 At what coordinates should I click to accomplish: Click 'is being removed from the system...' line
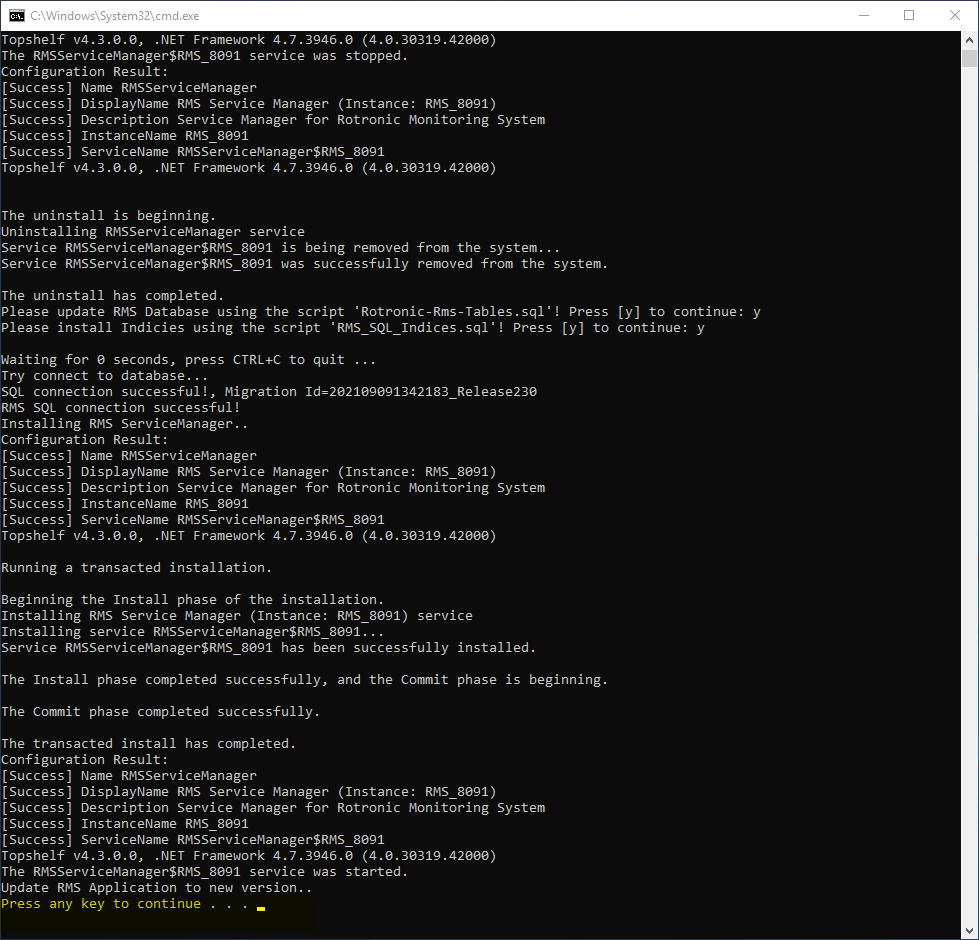(x=280, y=248)
